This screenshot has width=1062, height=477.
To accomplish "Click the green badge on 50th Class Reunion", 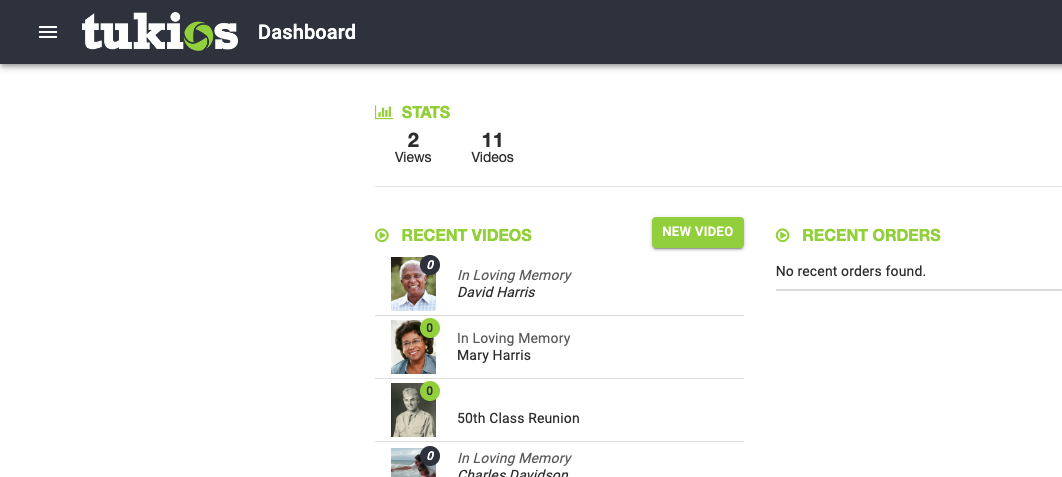I will 430,391.
